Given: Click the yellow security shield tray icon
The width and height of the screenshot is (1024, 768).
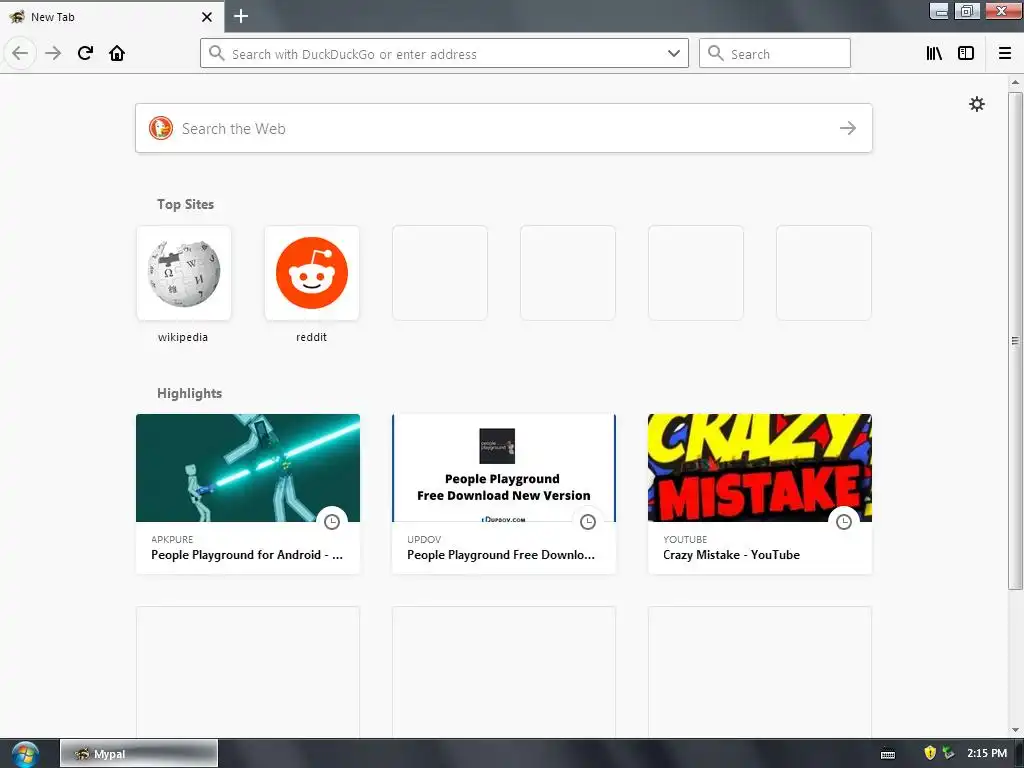Looking at the screenshot, I should [930, 753].
